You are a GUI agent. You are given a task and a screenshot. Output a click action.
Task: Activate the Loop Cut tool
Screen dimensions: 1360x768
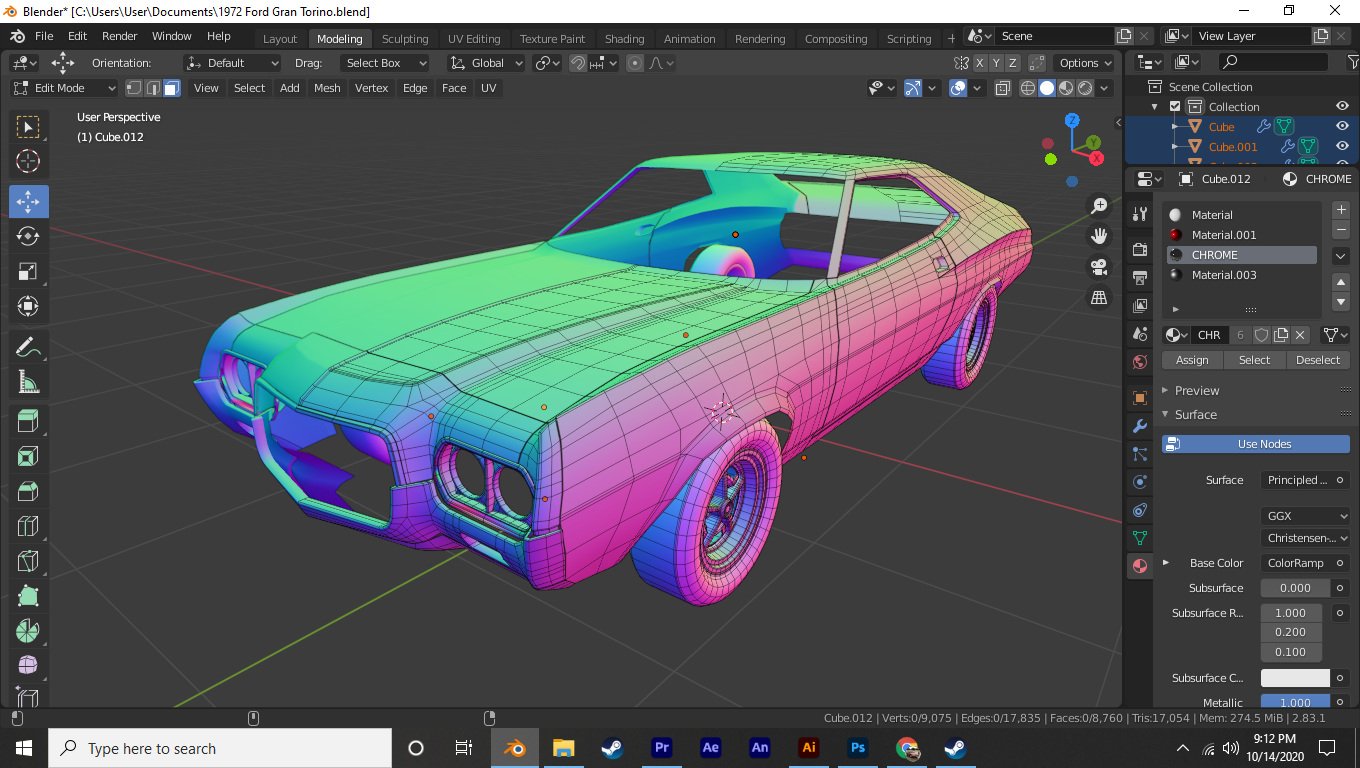pos(28,526)
